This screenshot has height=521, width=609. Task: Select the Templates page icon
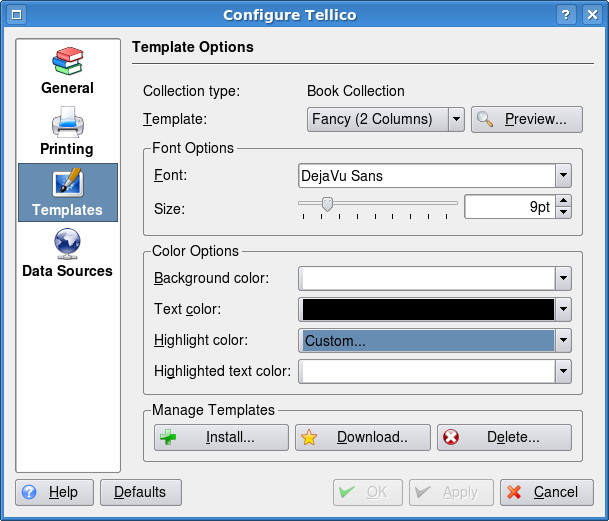tap(68, 182)
